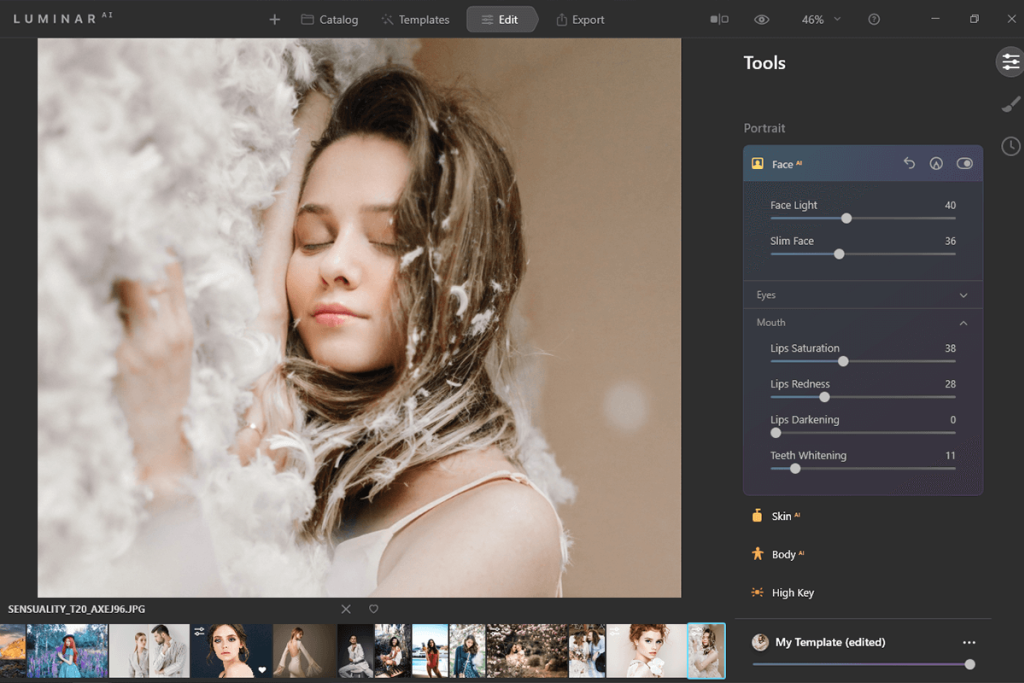The height and width of the screenshot is (683, 1024).
Task: Click the before/after compare icon
Action: (x=719, y=19)
